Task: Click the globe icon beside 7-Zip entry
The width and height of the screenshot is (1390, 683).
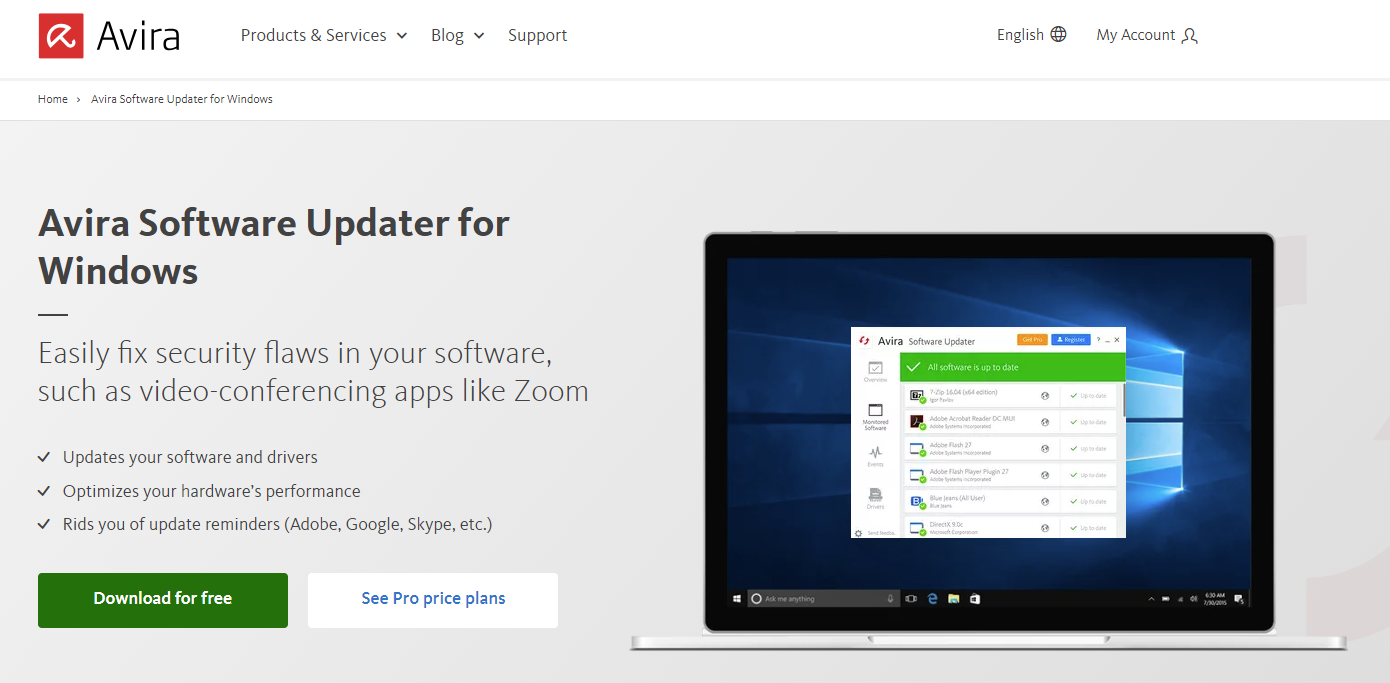Action: point(1045,395)
